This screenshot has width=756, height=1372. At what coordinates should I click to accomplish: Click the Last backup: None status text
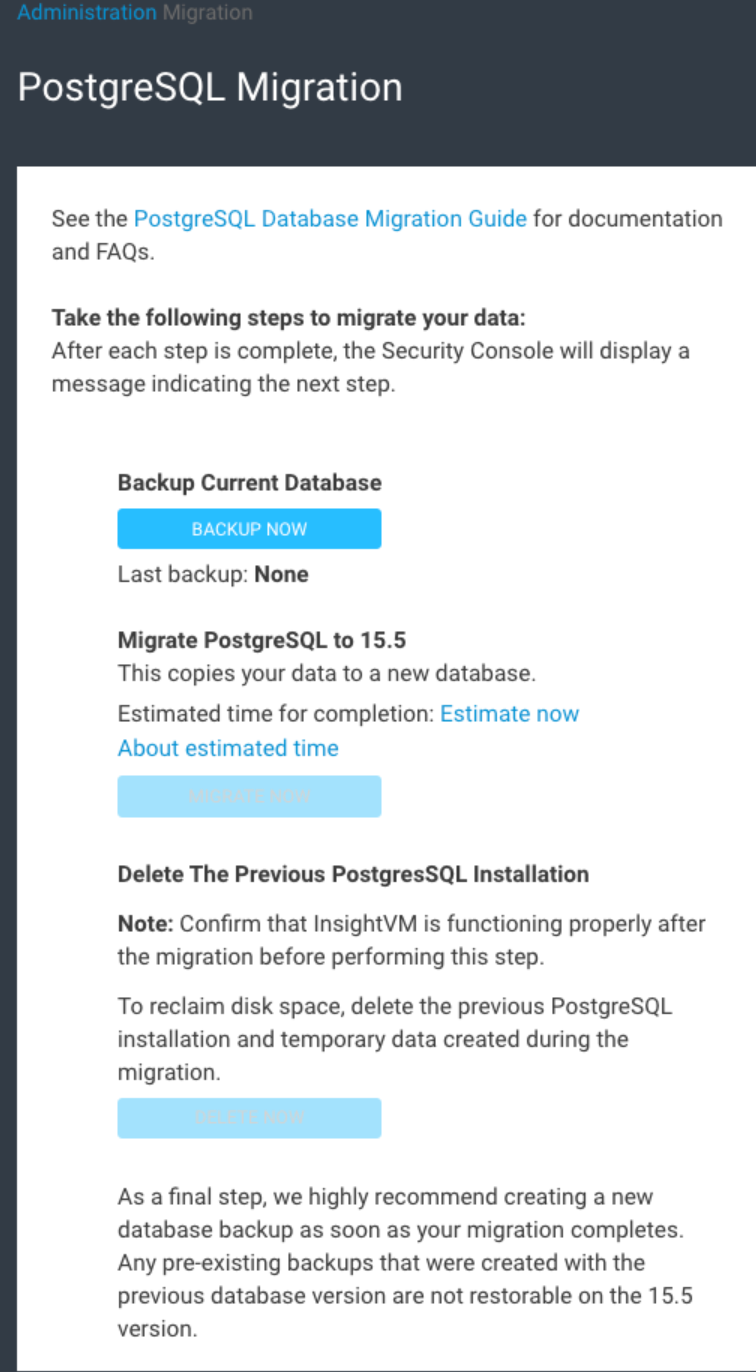point(213,575)
